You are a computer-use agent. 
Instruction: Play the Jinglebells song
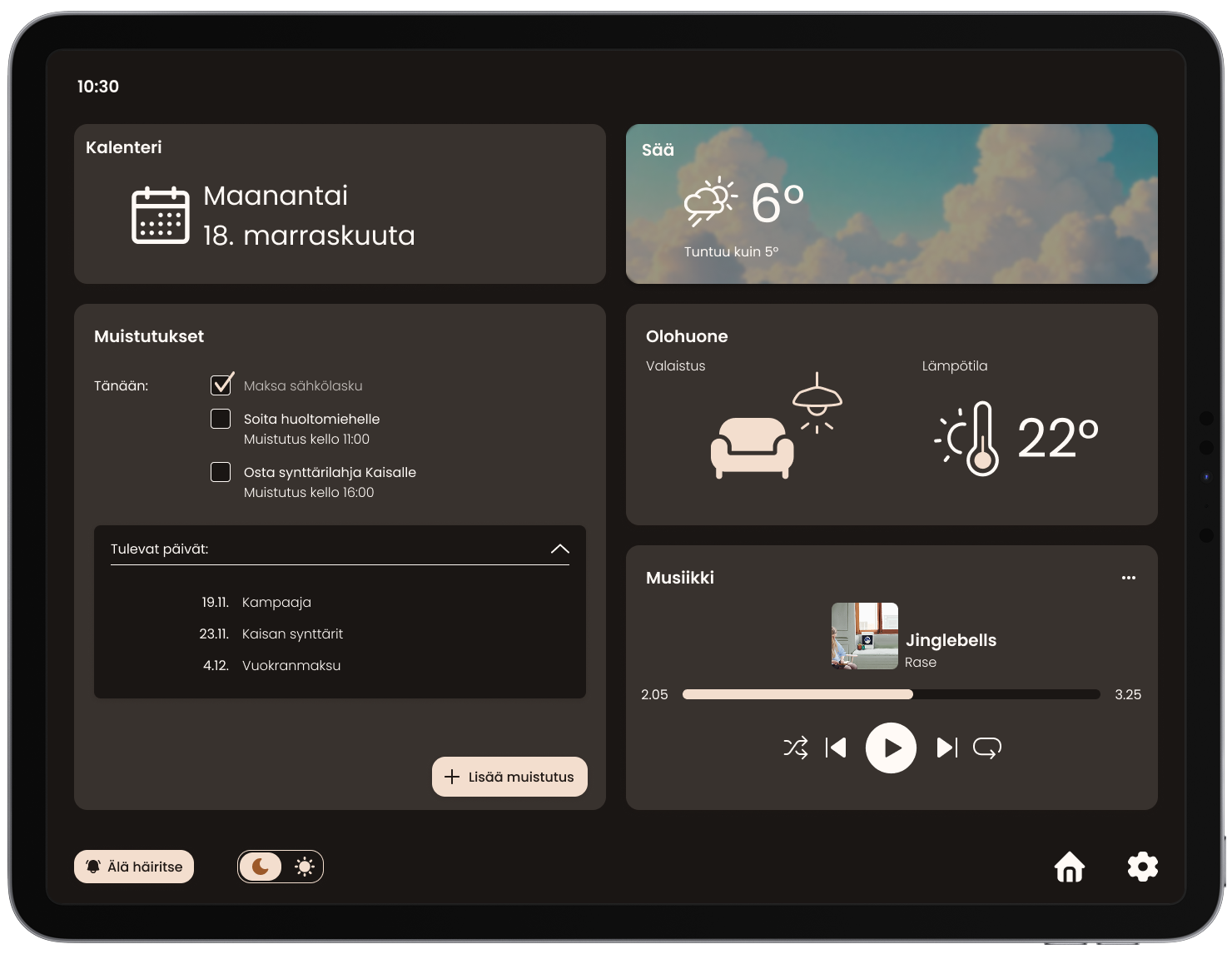(891, 748)
